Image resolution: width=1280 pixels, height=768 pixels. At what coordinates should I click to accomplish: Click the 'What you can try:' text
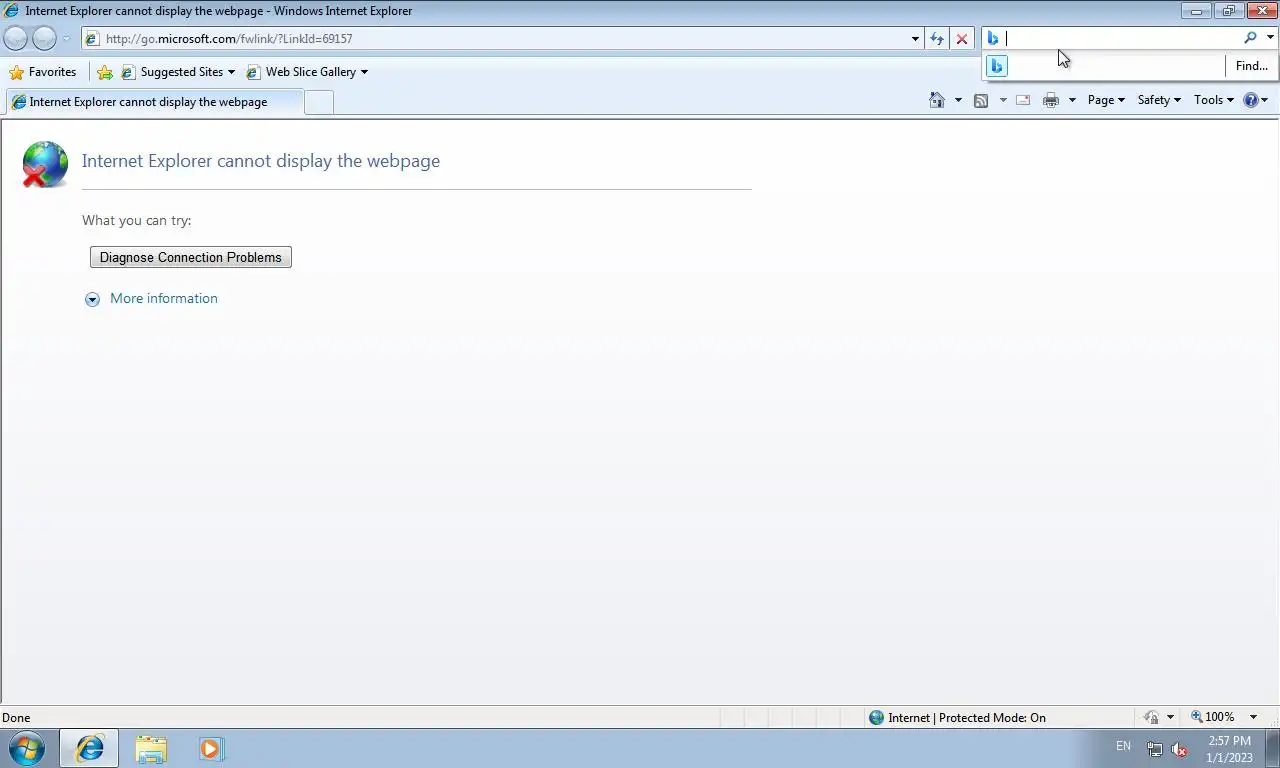pyautogui.click(x=137, y=220)
